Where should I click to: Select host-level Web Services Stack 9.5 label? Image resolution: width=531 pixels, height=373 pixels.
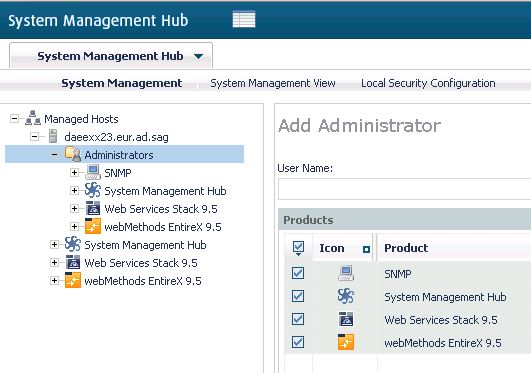pos(141,263)
